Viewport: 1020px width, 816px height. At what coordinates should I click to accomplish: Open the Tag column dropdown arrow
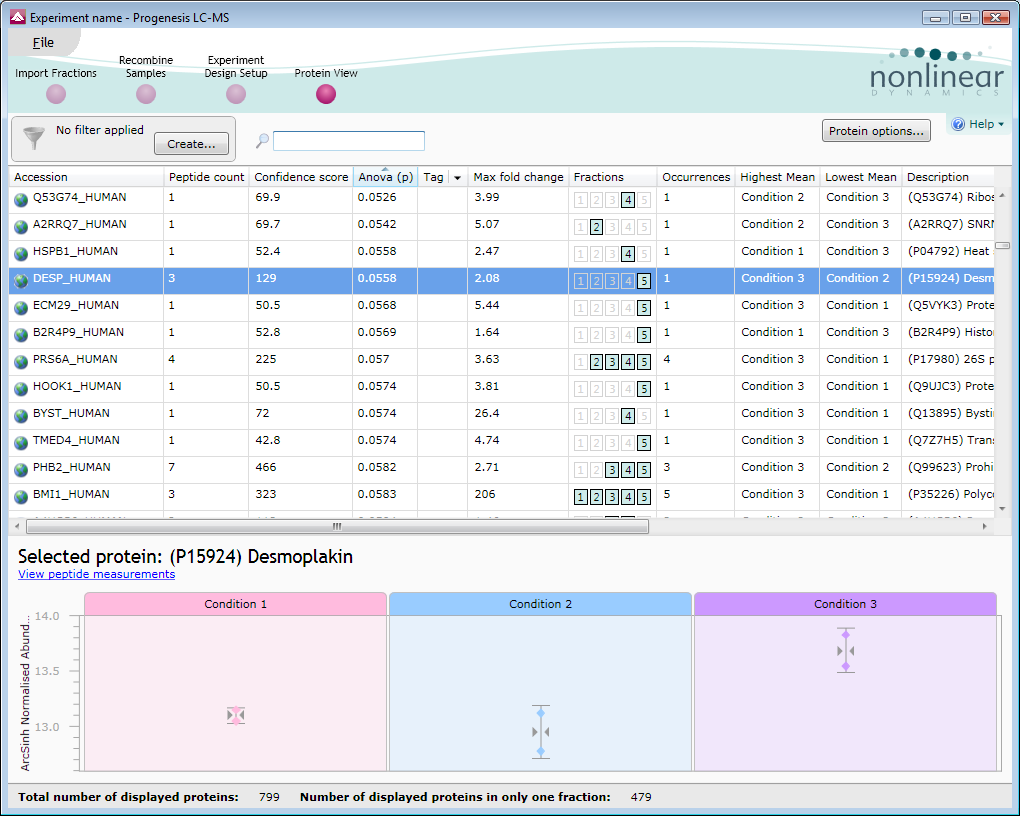point(457,178)
